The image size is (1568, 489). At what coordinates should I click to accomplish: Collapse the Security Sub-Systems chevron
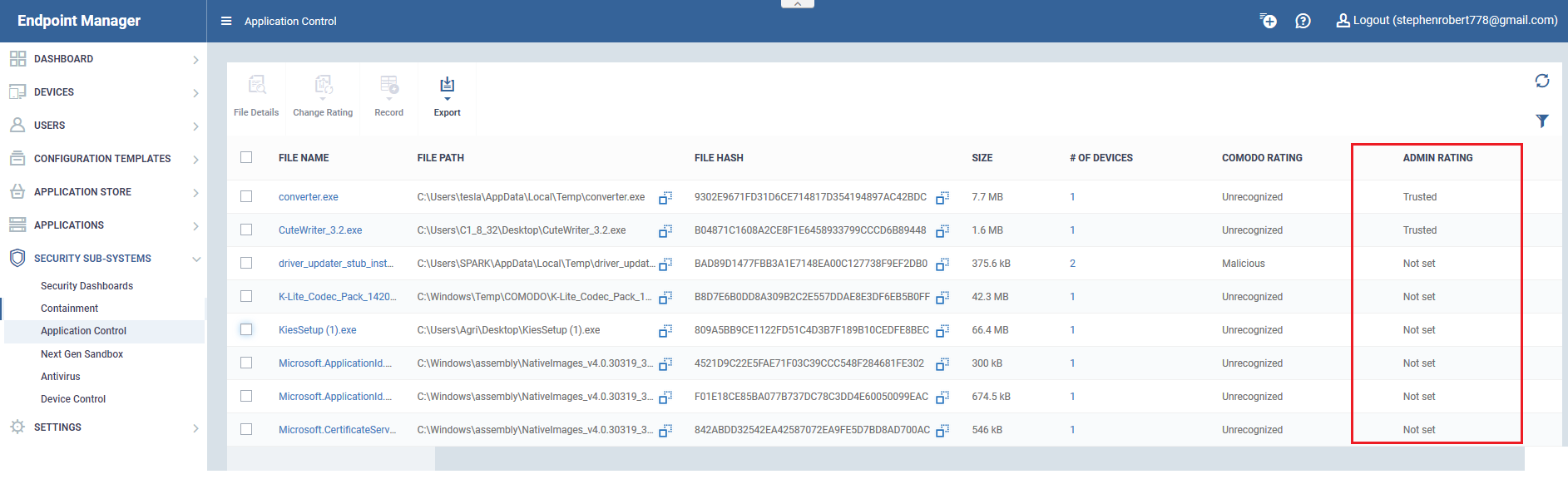[196, 259]
